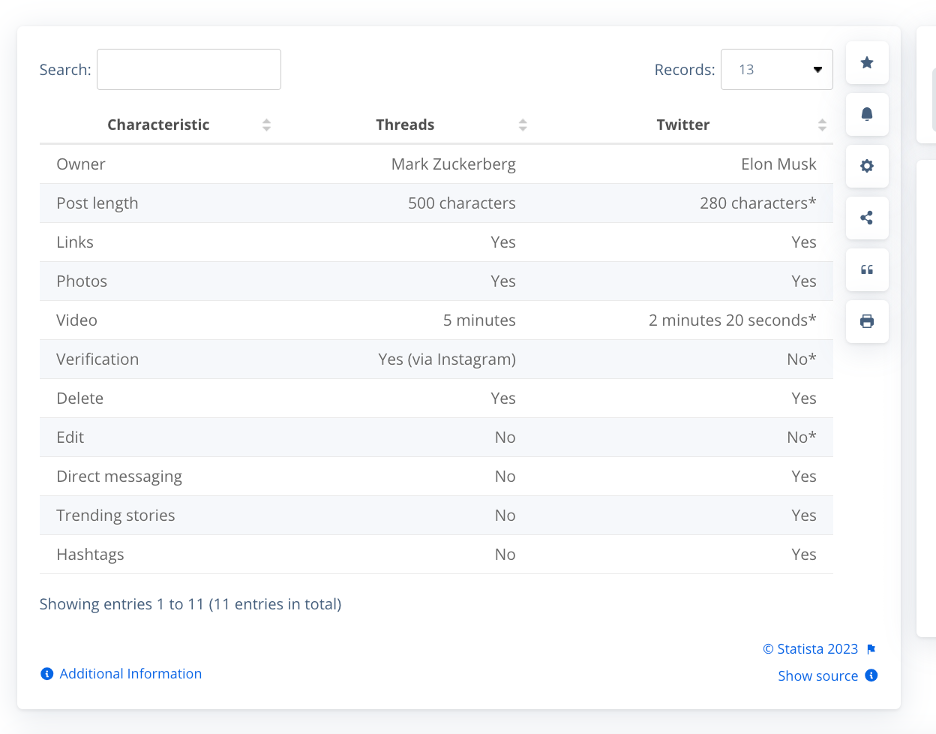Select the Elon Musk cell

tap(778, 164)
